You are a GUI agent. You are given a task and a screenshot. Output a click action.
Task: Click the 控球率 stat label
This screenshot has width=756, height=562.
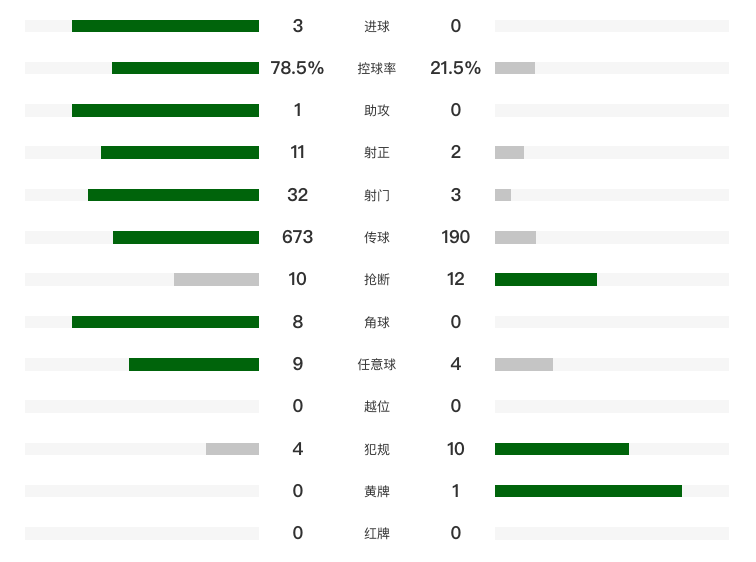[377, 69]
